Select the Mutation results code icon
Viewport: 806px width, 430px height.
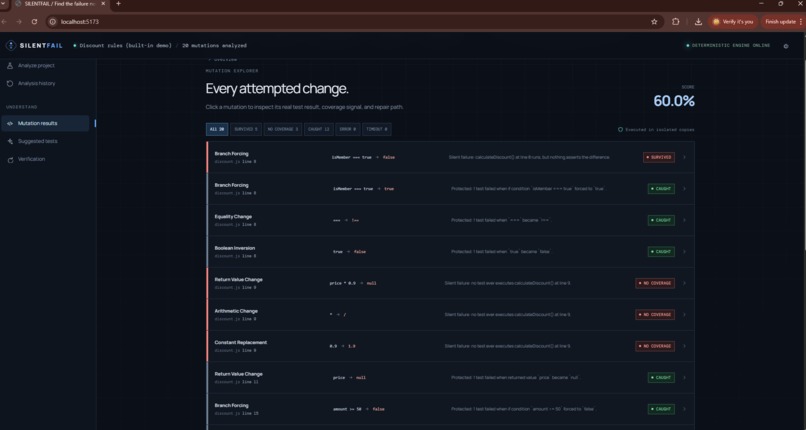(x=10, y=123)
